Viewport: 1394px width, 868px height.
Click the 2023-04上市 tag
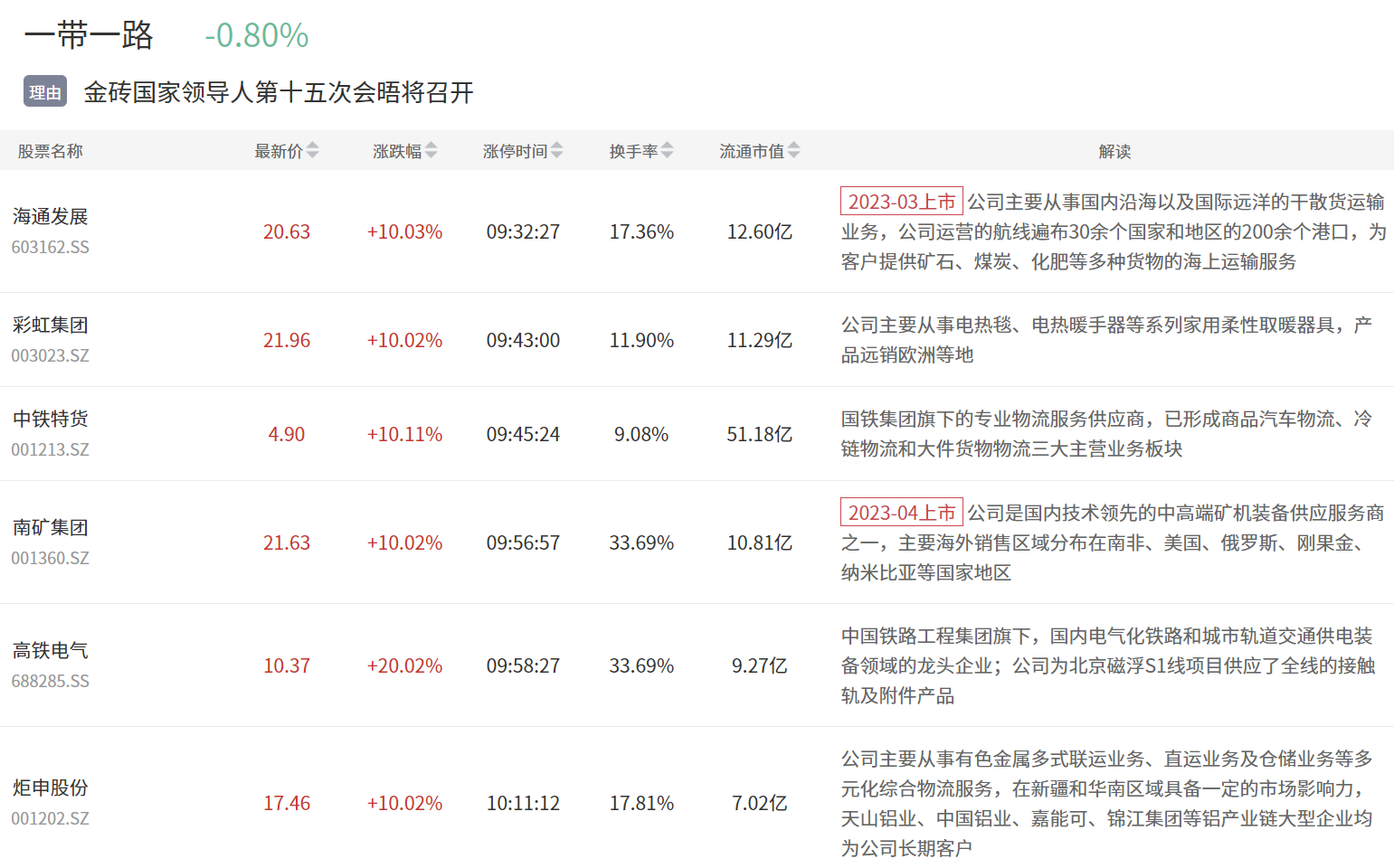click(902, 513)
